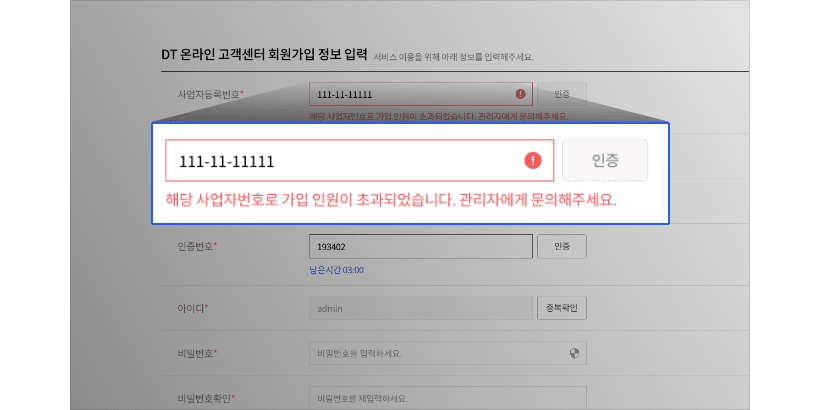The image size is (820, 410).
Task: Click the 비밀번호를 입력하세요 password field
Action: coord(448,353)
